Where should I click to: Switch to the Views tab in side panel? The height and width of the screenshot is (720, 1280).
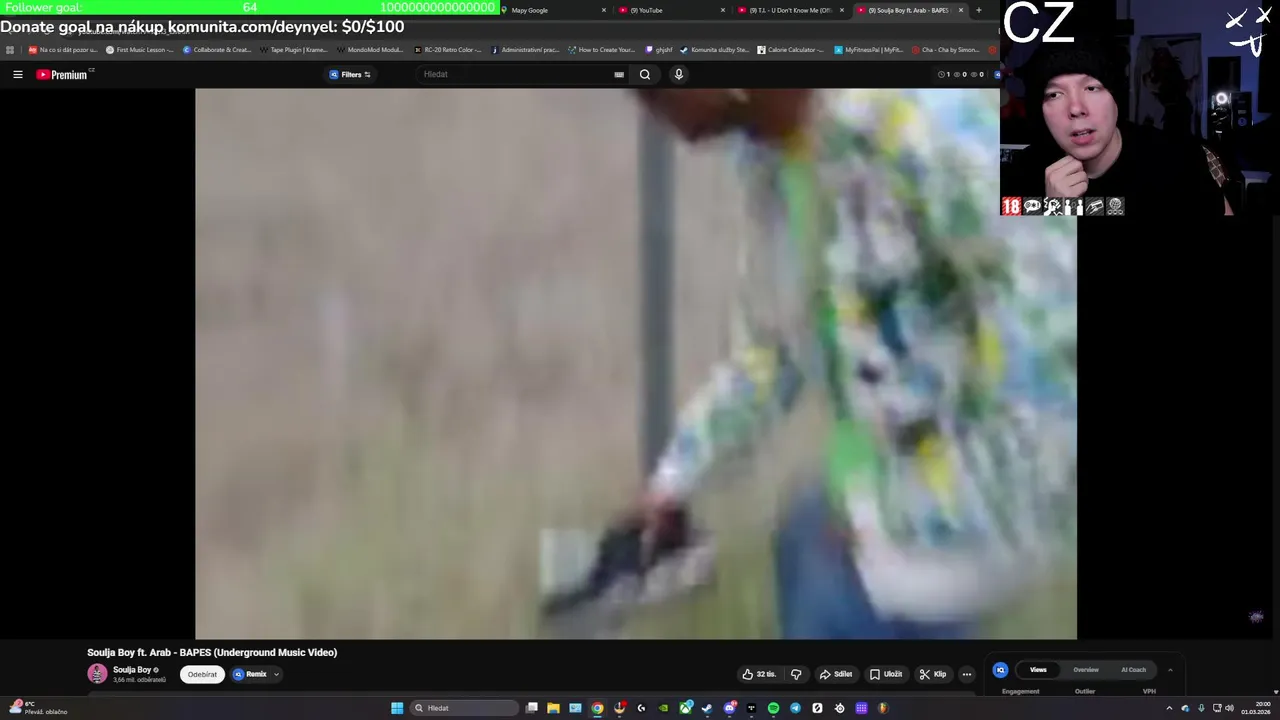(x=1038, y=670)
